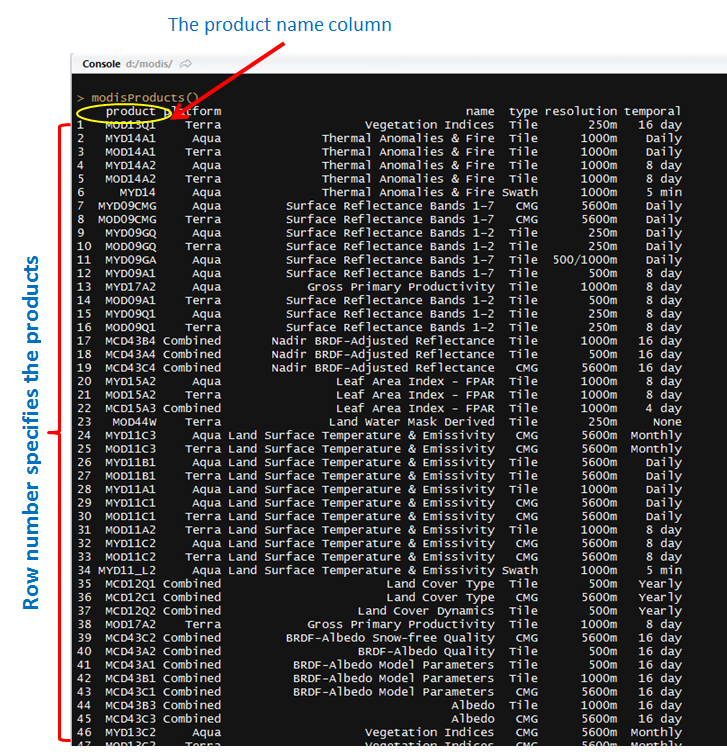The image size is (727, 755).
Task: Click the 'type' column header
Action: pyautogui.click(x=523, y=111)
